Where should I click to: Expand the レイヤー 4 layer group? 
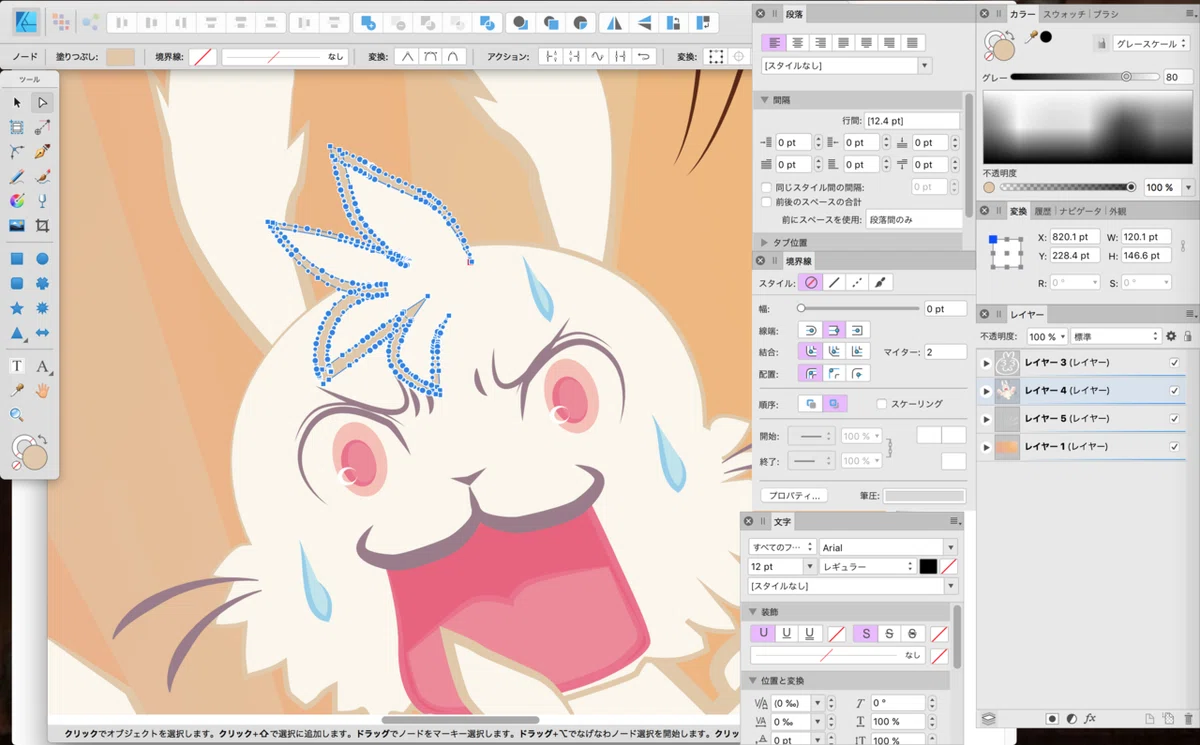tap(987, 391)
